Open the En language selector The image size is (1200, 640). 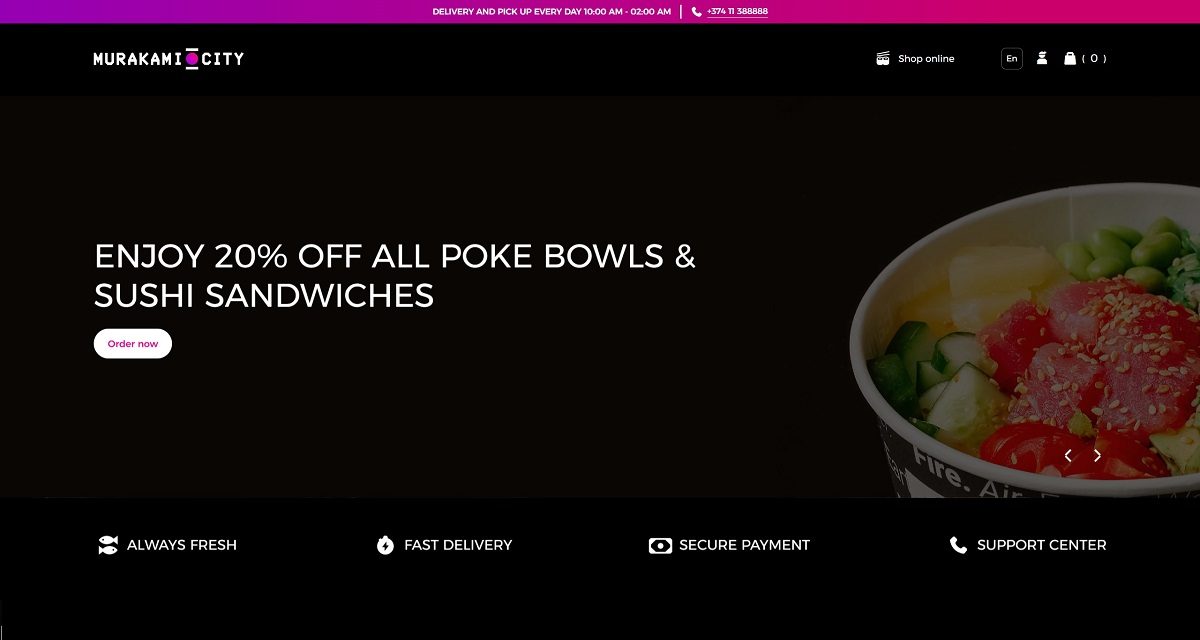pyautogui.click(x=1012, y=59)
